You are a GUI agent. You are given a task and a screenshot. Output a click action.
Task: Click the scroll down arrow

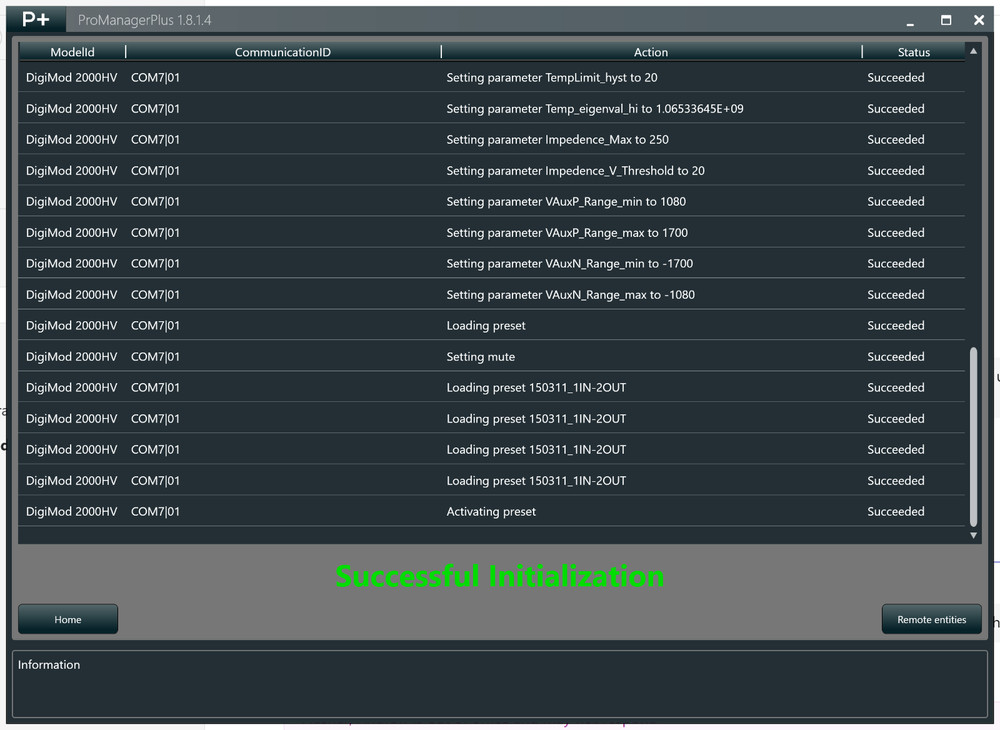(x=973, y=536)
